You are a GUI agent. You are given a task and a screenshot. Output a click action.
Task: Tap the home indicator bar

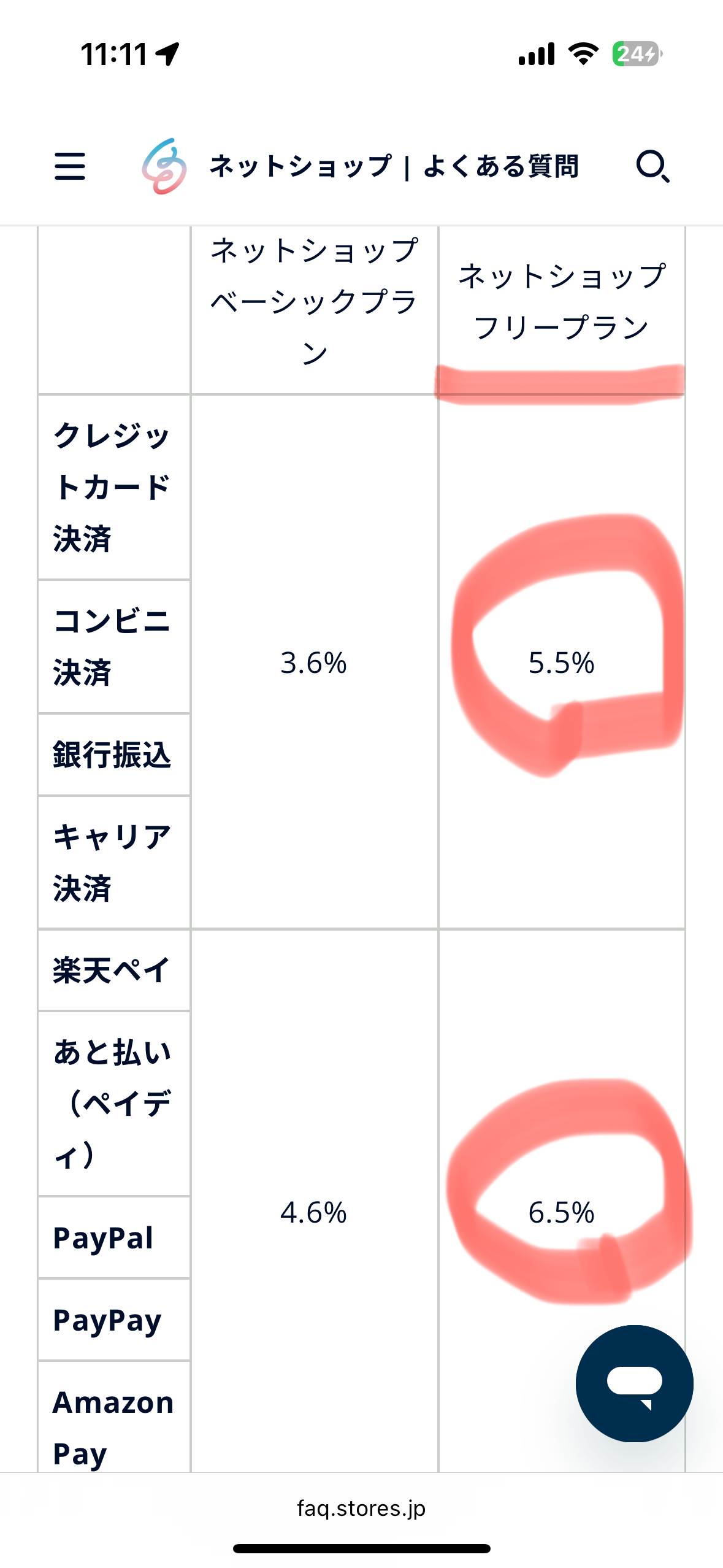pos(361,1548)
